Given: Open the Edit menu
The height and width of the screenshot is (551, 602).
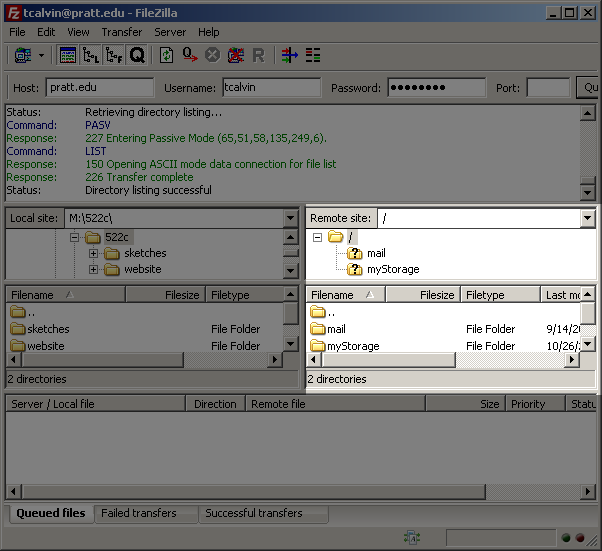Looking at the screenshot, I should [x=46, y=32].
